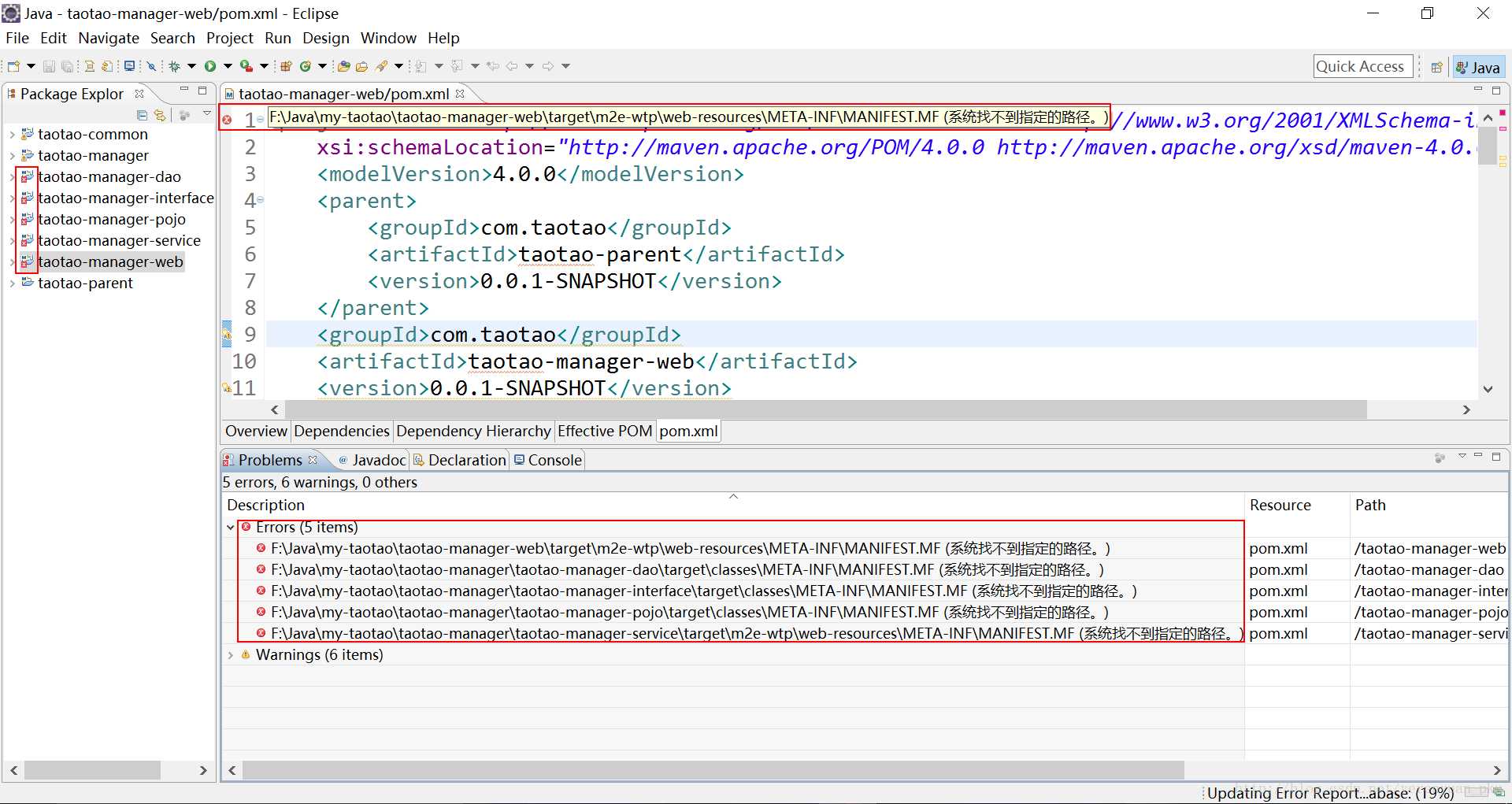Image resolution: width=1512 pixels, height=804 pixels.
Task: Select the Java perspective button
Action: pos(1478,67)
